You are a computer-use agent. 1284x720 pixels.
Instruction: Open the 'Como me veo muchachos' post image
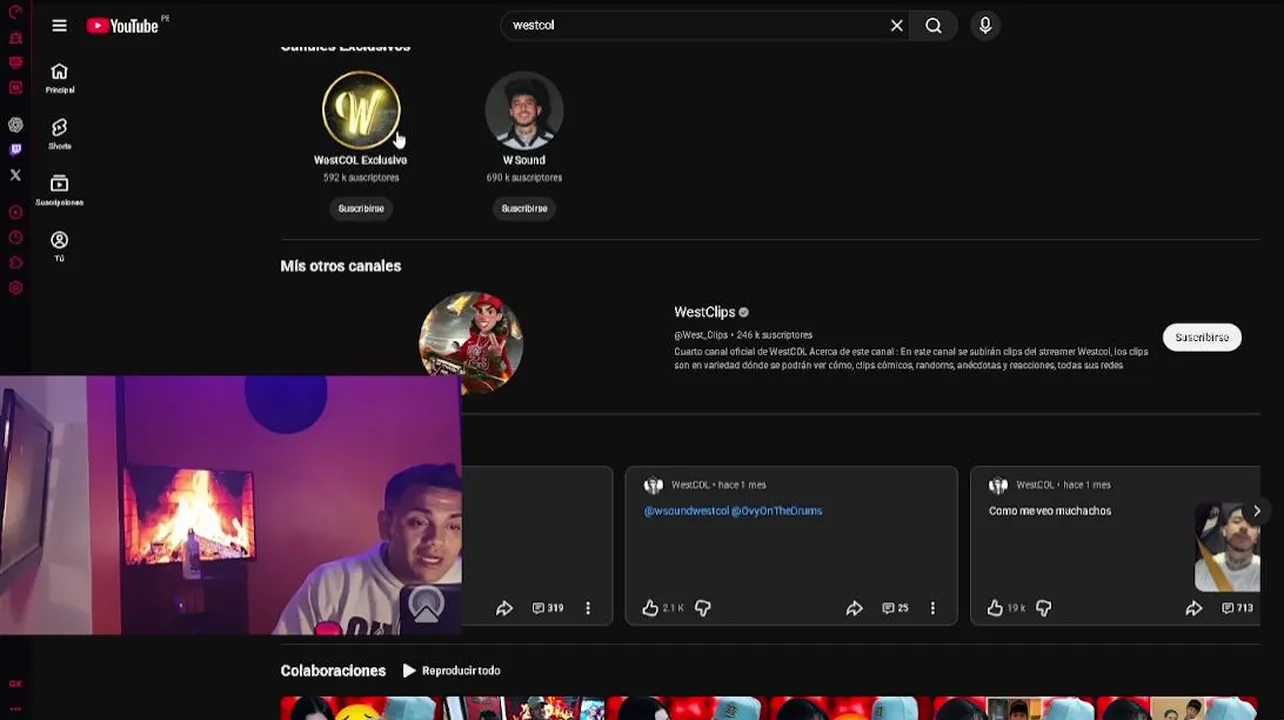[x=1227, y=547]
